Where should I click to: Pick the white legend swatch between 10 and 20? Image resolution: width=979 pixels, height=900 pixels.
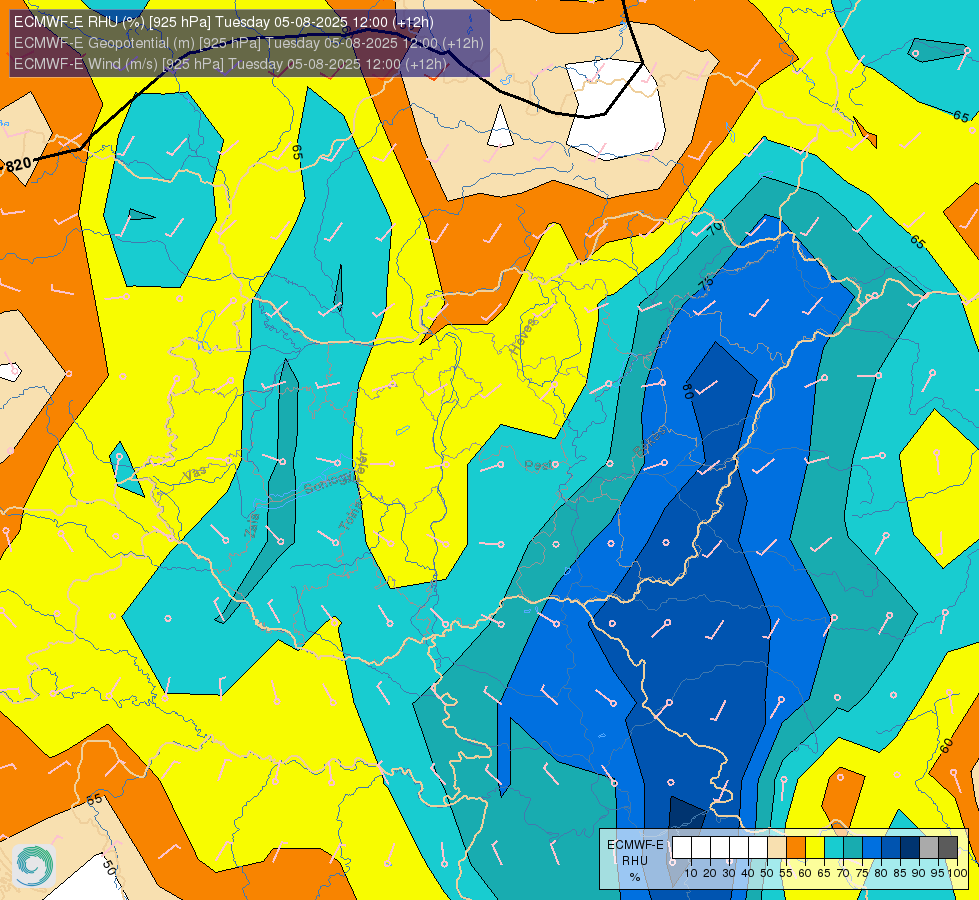701,848
